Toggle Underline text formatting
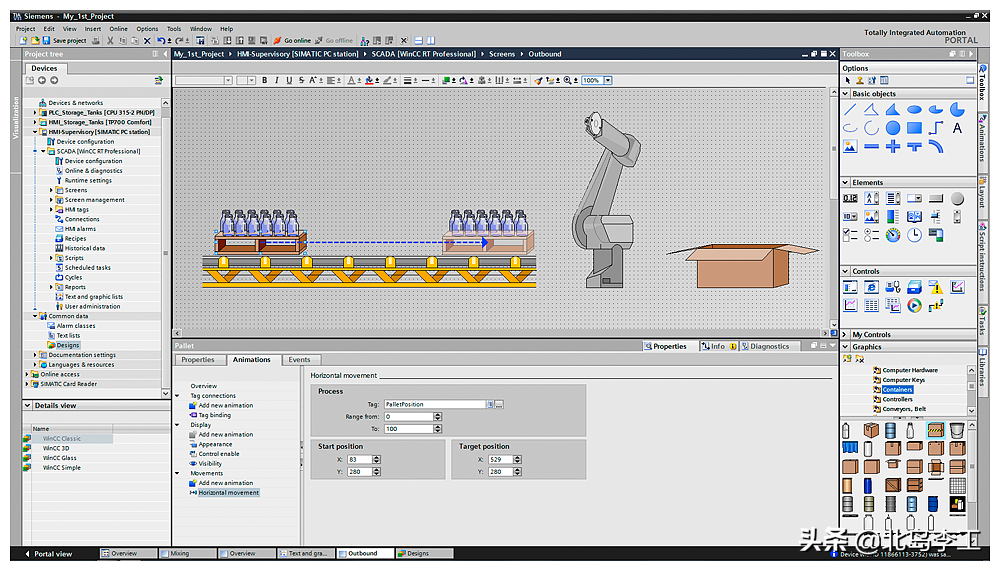 coord(289,80)
